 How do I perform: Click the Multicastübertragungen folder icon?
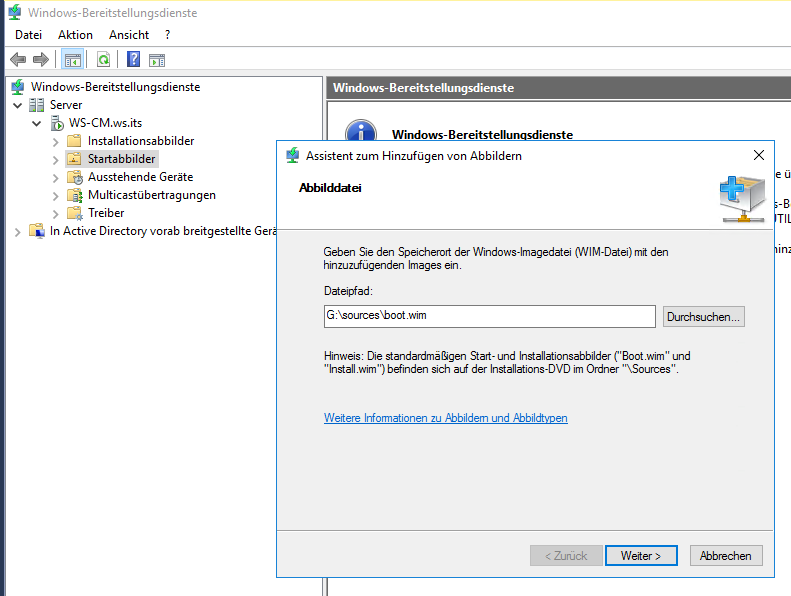coord(75,195)
